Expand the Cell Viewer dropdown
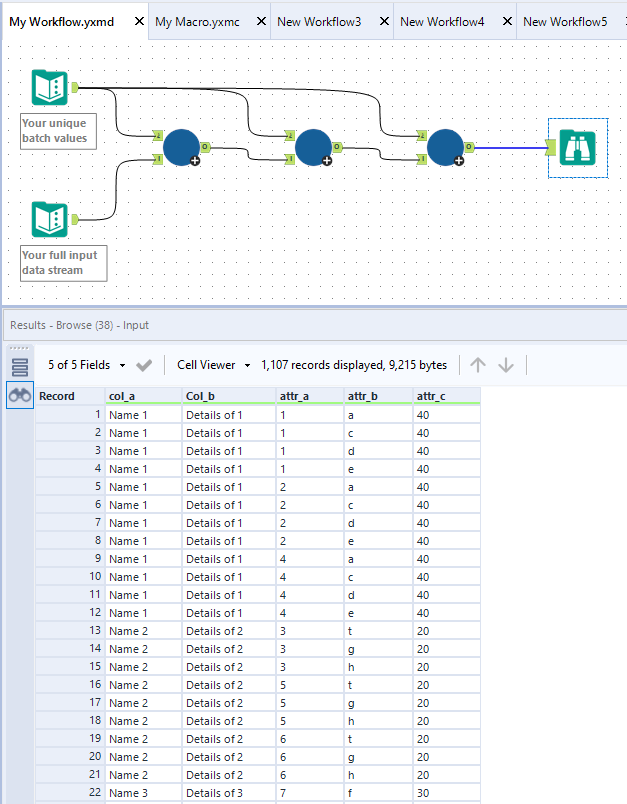 coord(213,365)
